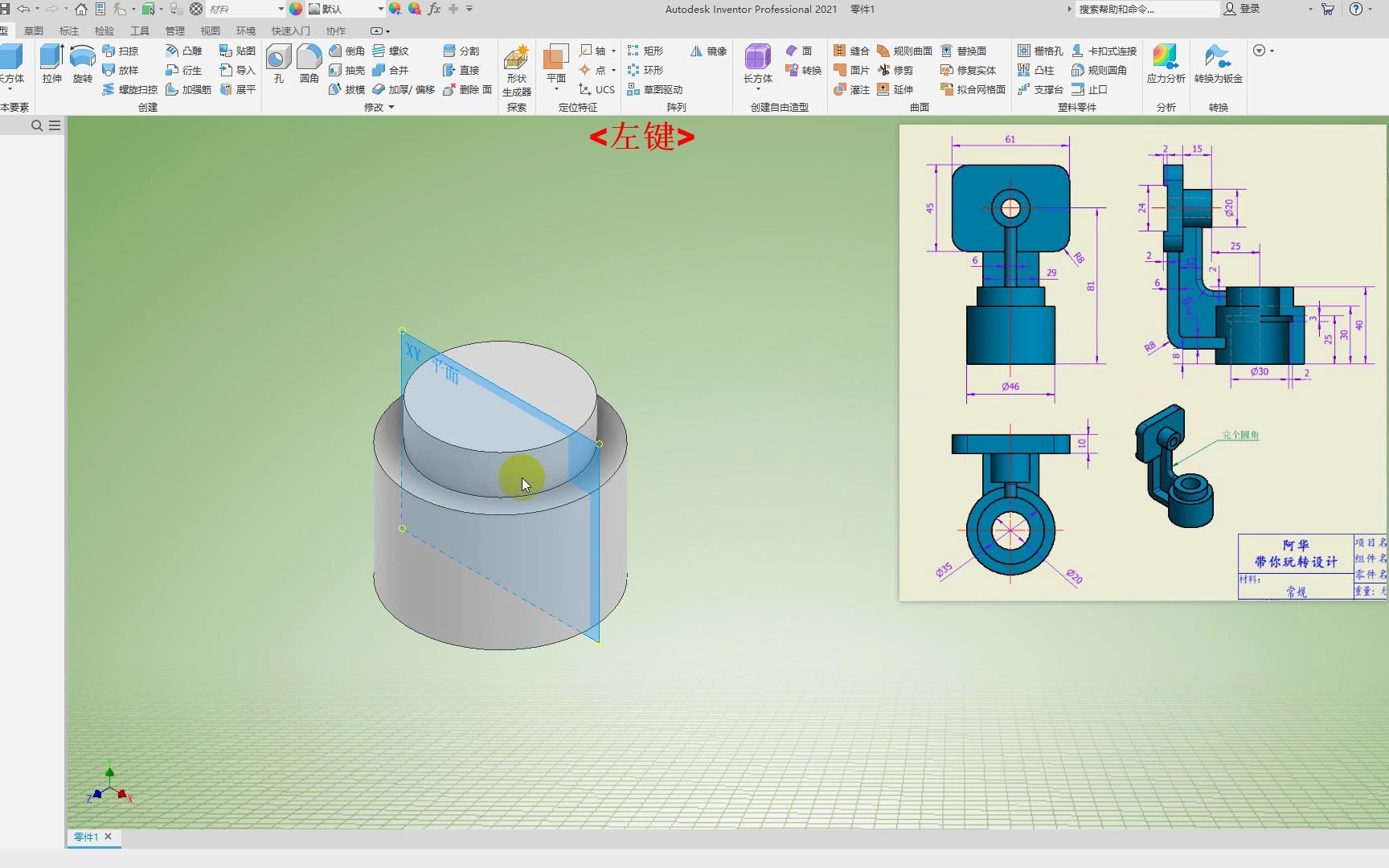Open the 视图 ribbon tab

click(x=210, y=31)
